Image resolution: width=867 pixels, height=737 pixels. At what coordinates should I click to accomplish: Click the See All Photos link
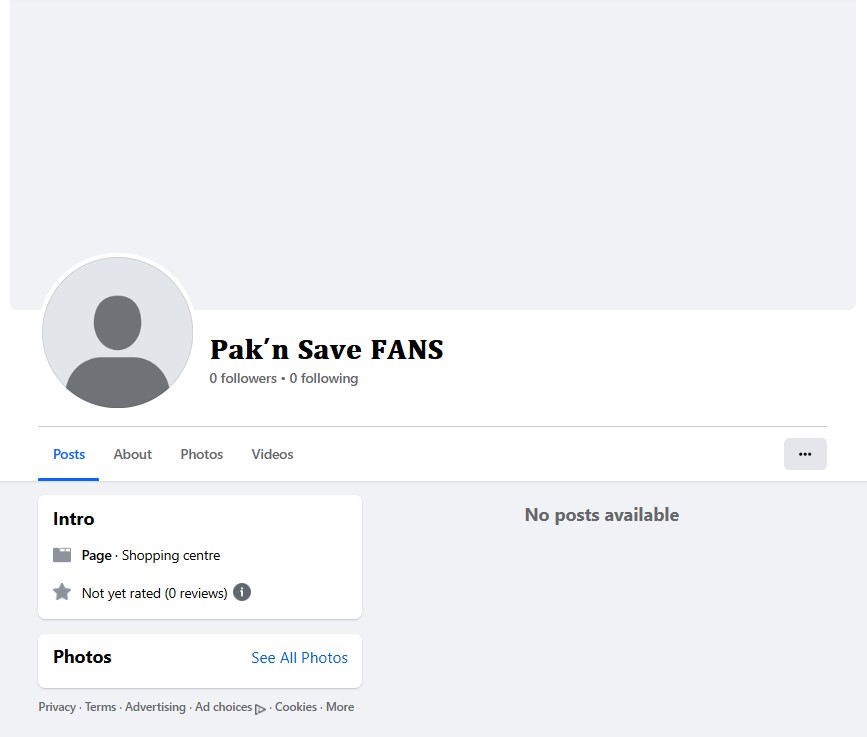click(x=299, y=658)
